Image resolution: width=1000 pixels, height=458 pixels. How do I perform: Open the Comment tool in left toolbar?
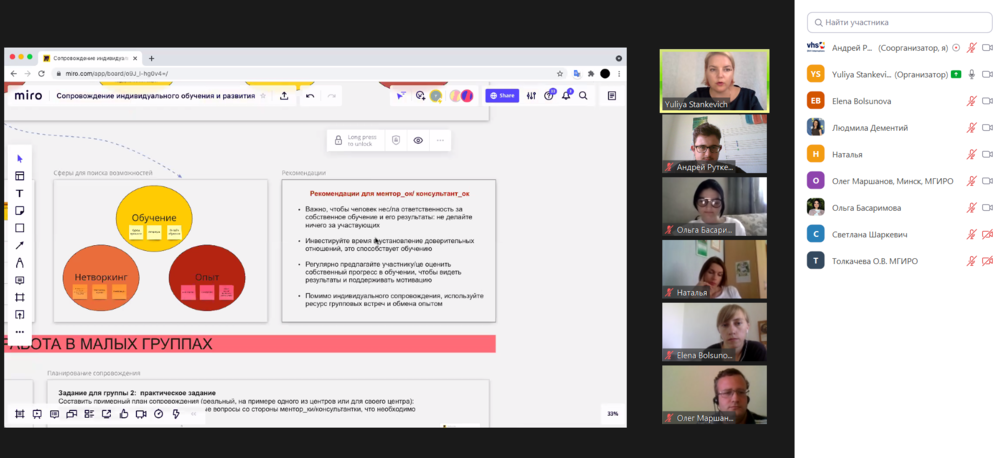[19, 280]
